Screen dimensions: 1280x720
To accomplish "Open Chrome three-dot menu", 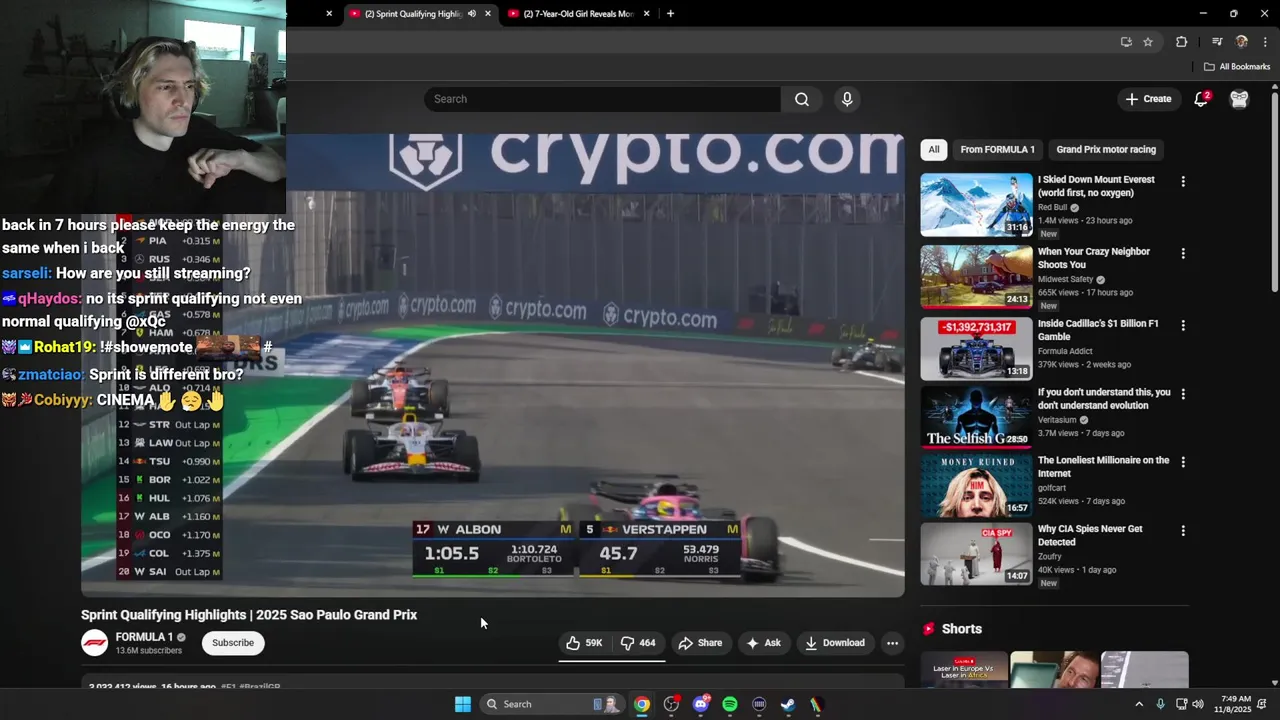I will click(x=1265, y=42).
